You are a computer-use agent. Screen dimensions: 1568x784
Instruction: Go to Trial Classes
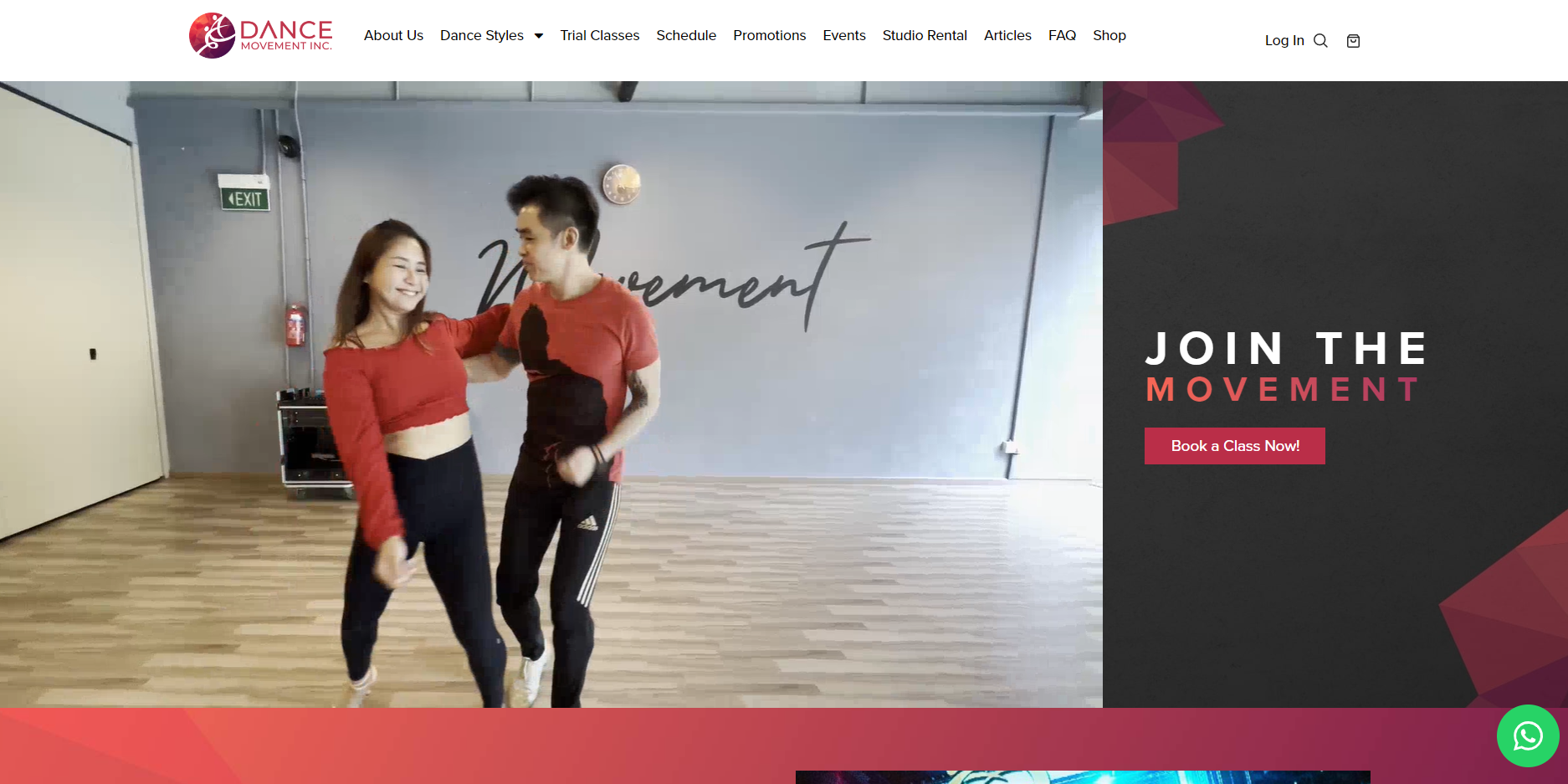(600, 35)
